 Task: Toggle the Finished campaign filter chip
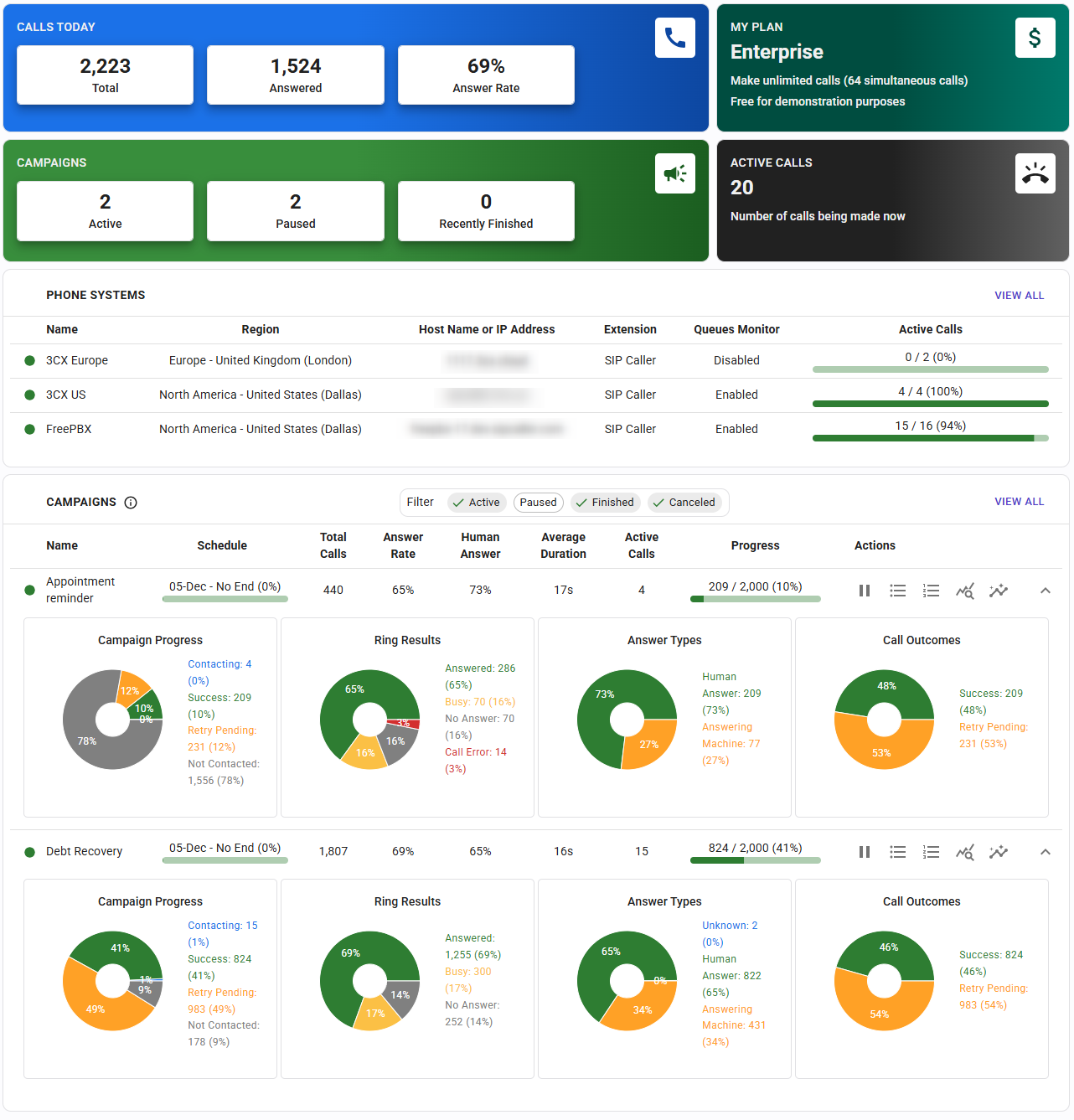pyautogui.click(x=605, y=503)
